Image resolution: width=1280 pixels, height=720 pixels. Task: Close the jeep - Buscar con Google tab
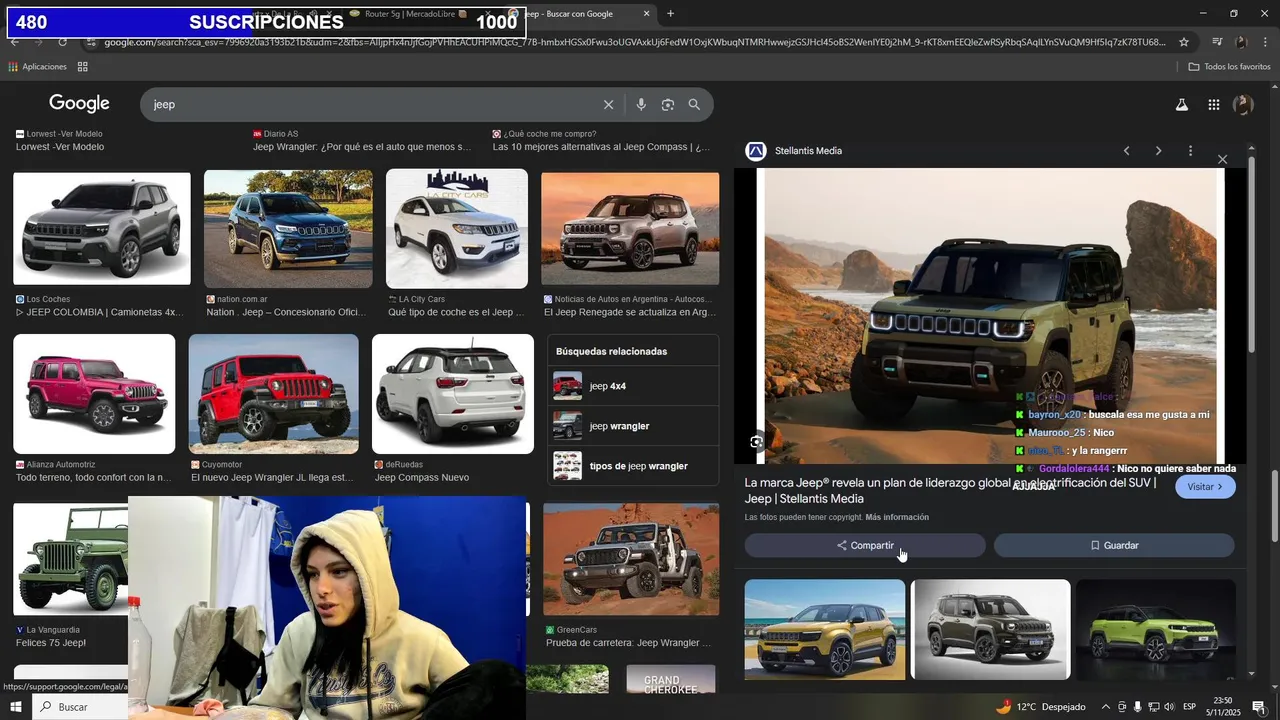[646, 14]
